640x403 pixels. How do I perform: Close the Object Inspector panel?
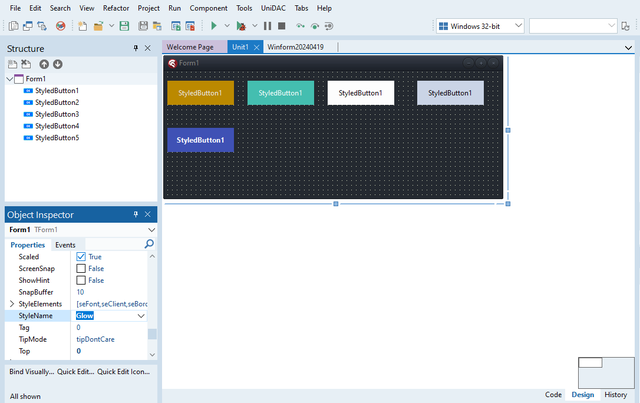[148, 214]
